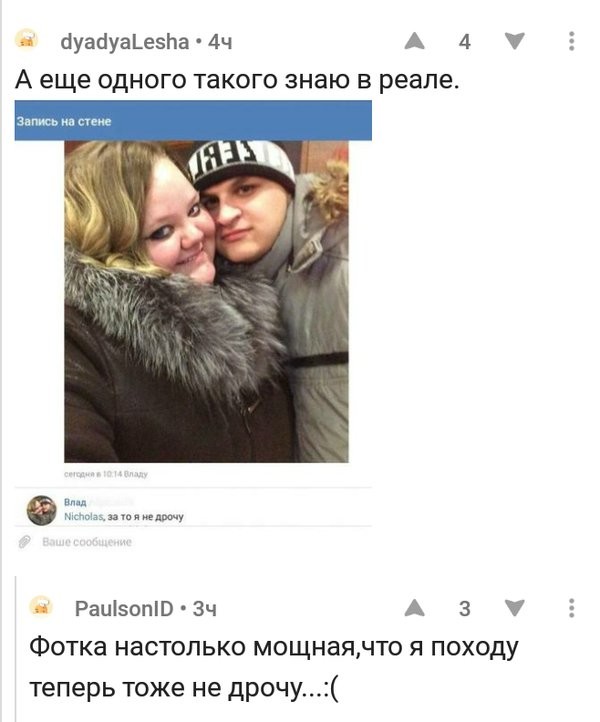This screenshot has width=600, height=722.
Task: Downvote dyadyaLesha's comment
Action: pos(514,41)
